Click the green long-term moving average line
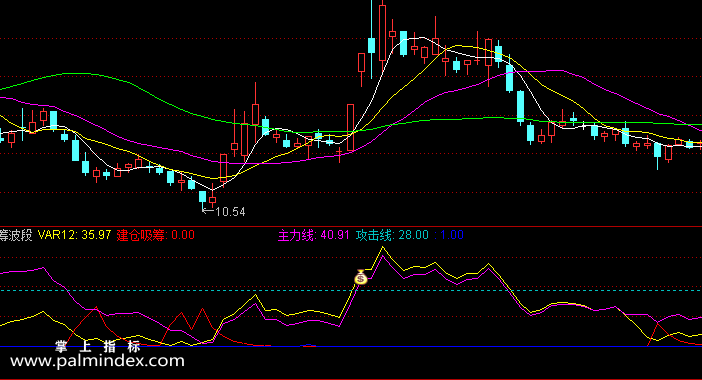This screenshot has width=702, height=380. 76,73
